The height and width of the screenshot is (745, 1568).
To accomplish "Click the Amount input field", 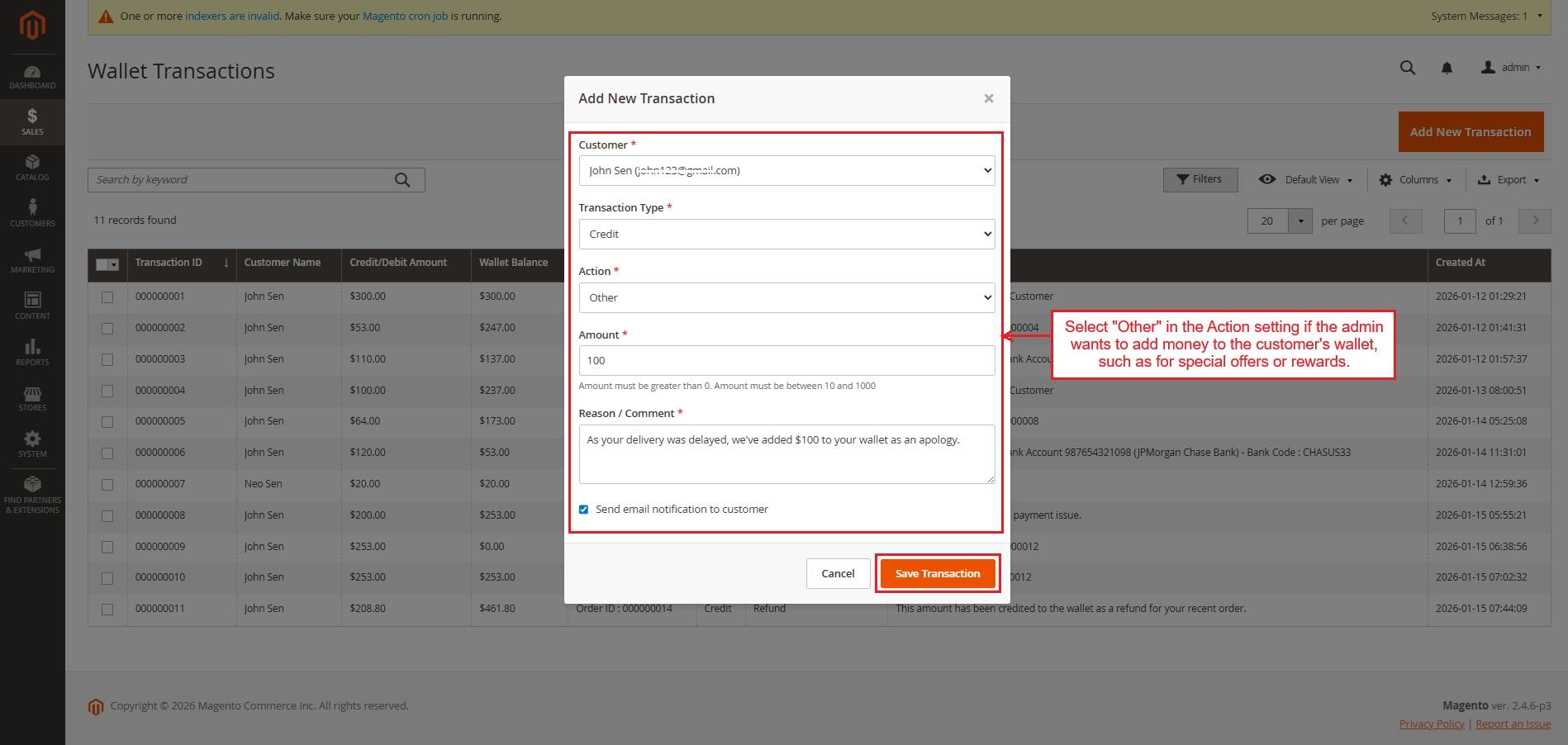I will (x=786, y=361).
